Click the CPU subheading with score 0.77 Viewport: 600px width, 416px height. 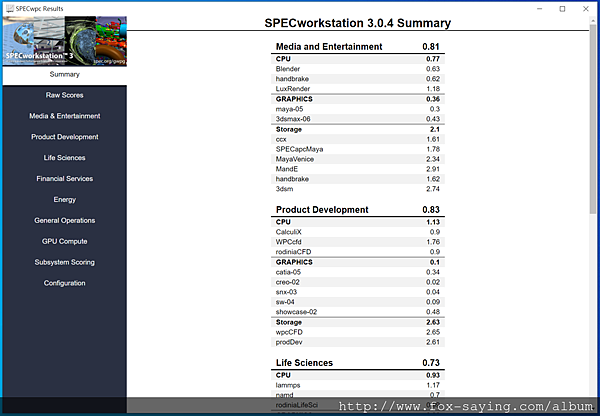click(x=358, y=59)
